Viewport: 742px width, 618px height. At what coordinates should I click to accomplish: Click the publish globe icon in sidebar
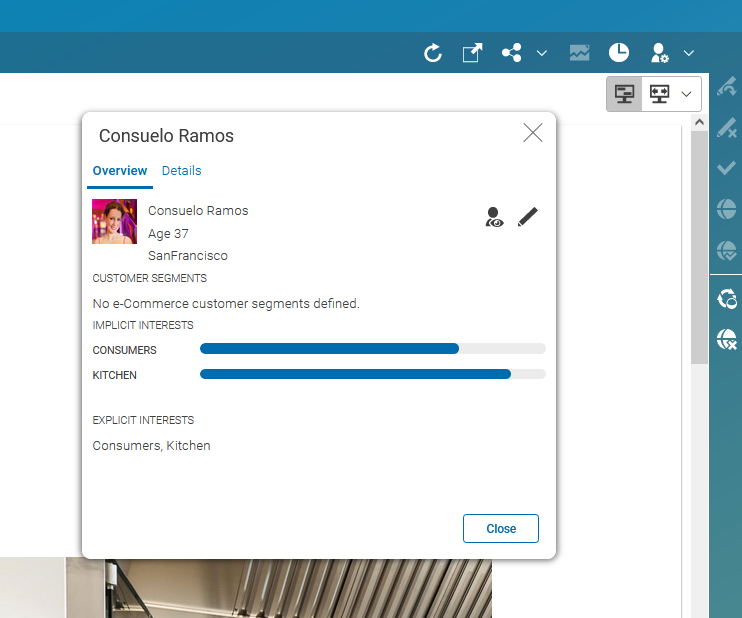(x=726, y=209)
